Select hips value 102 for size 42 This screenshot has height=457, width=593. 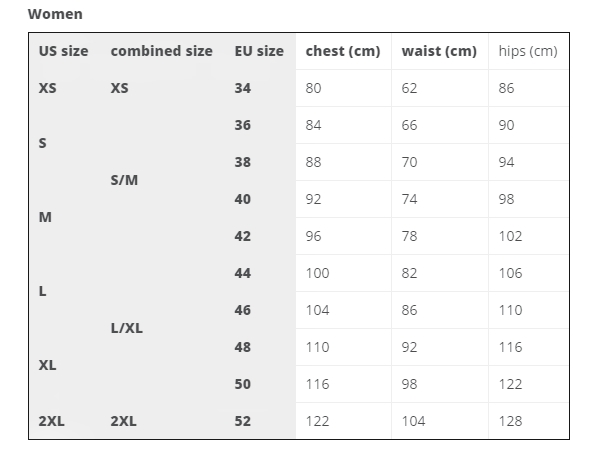(510, 236)
